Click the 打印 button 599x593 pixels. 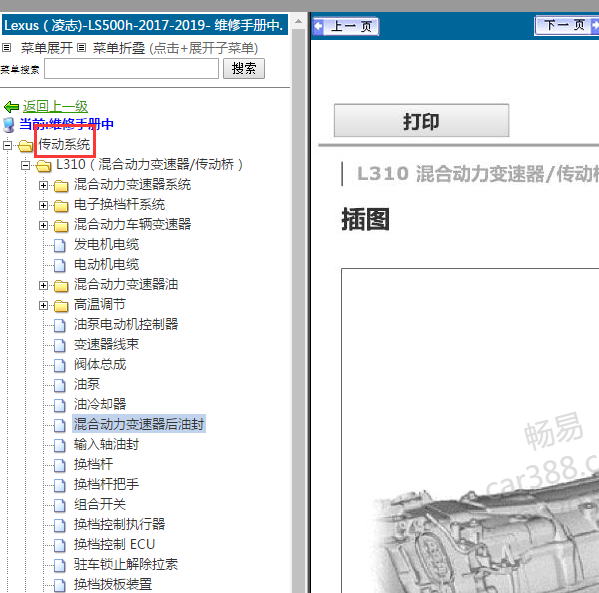421,121
